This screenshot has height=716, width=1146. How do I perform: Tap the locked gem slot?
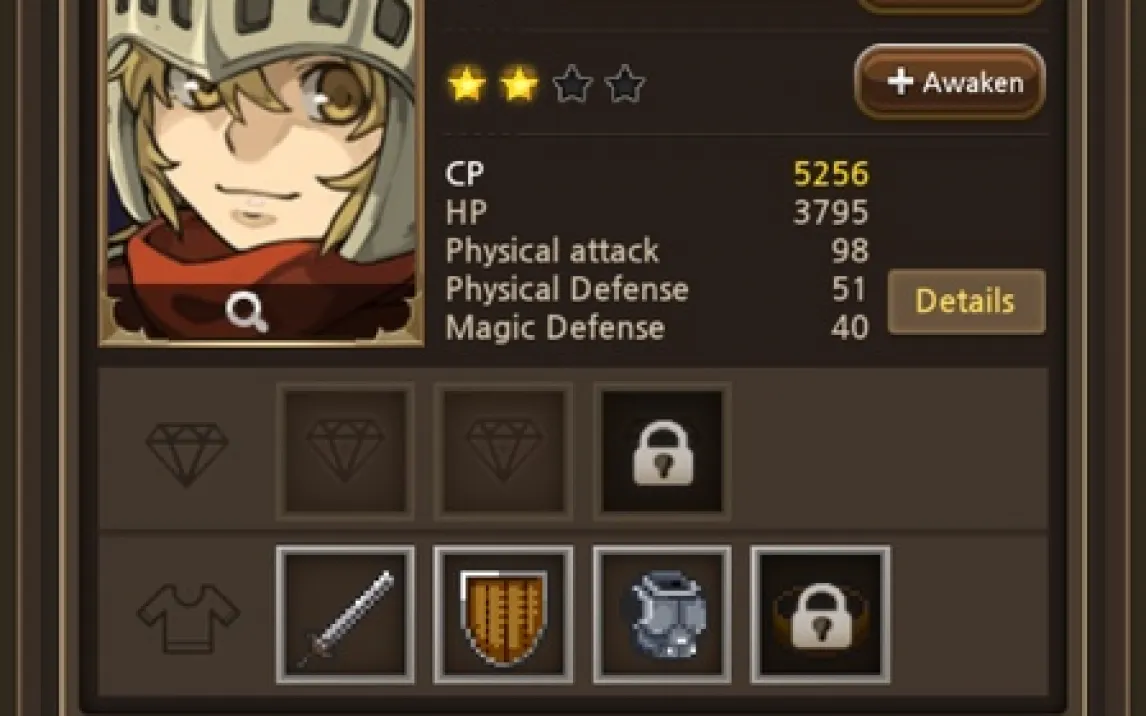pyautogui.click(x=662, y=452)
